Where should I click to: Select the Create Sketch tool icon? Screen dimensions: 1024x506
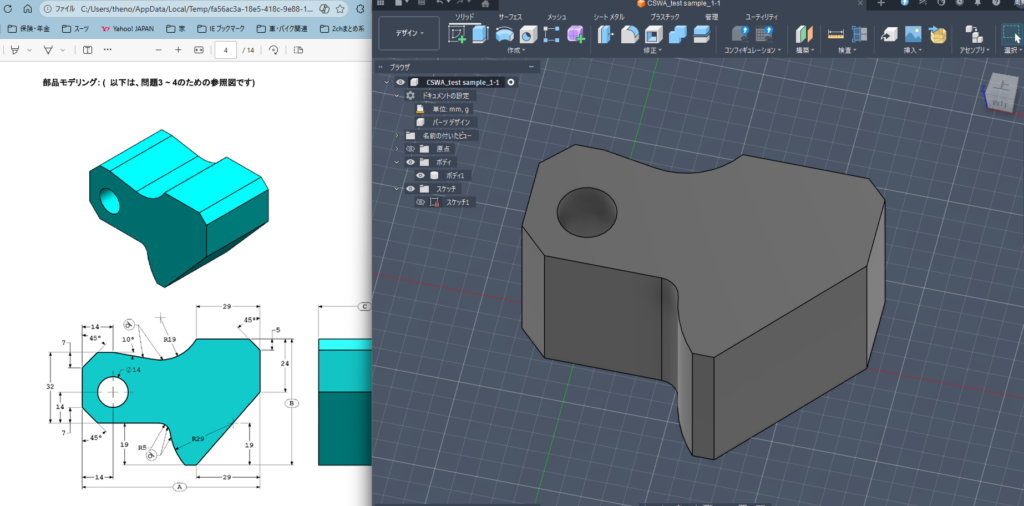coord(457,34)
